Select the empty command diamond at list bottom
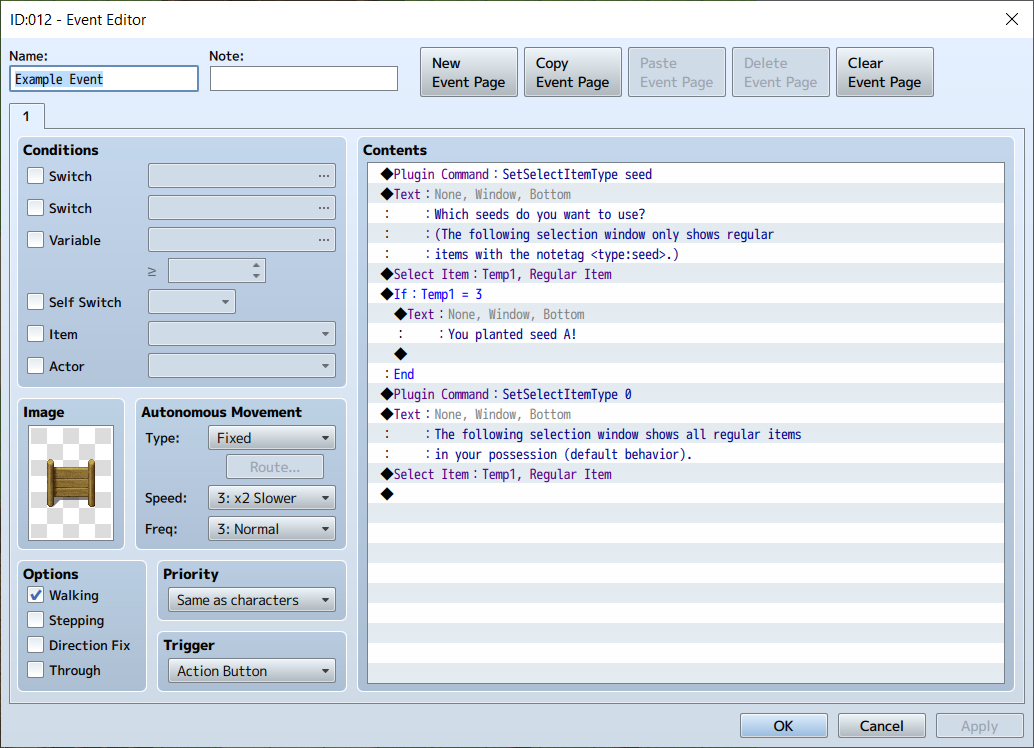The height and width of the screenshot is (748, 1034). 387,494
